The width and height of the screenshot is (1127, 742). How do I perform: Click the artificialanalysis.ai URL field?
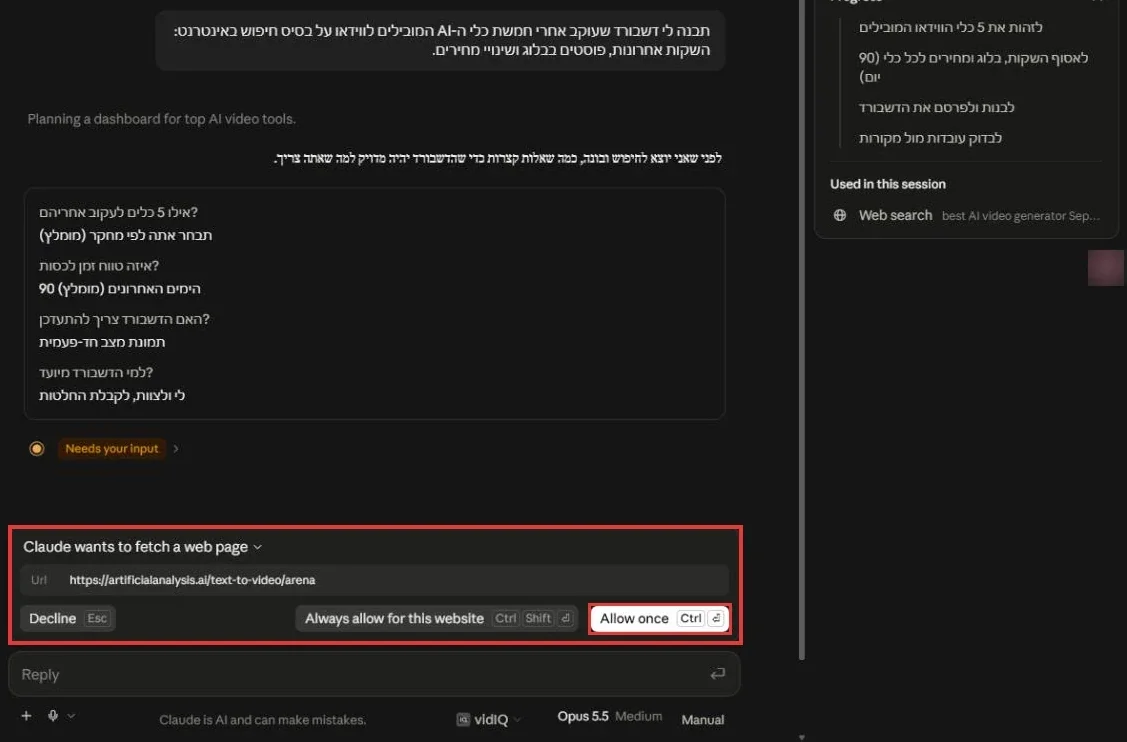click(374, 580)
